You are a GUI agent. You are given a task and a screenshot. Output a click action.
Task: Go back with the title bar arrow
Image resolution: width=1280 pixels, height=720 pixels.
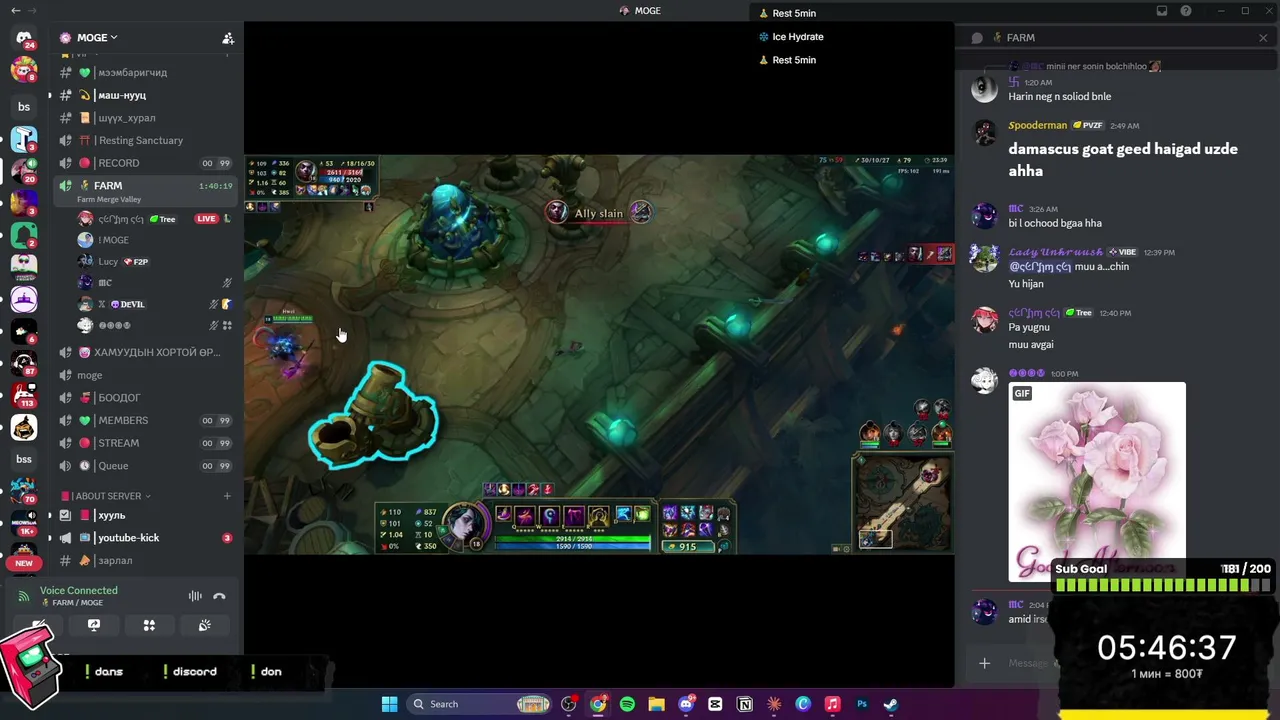coord(15,11)
